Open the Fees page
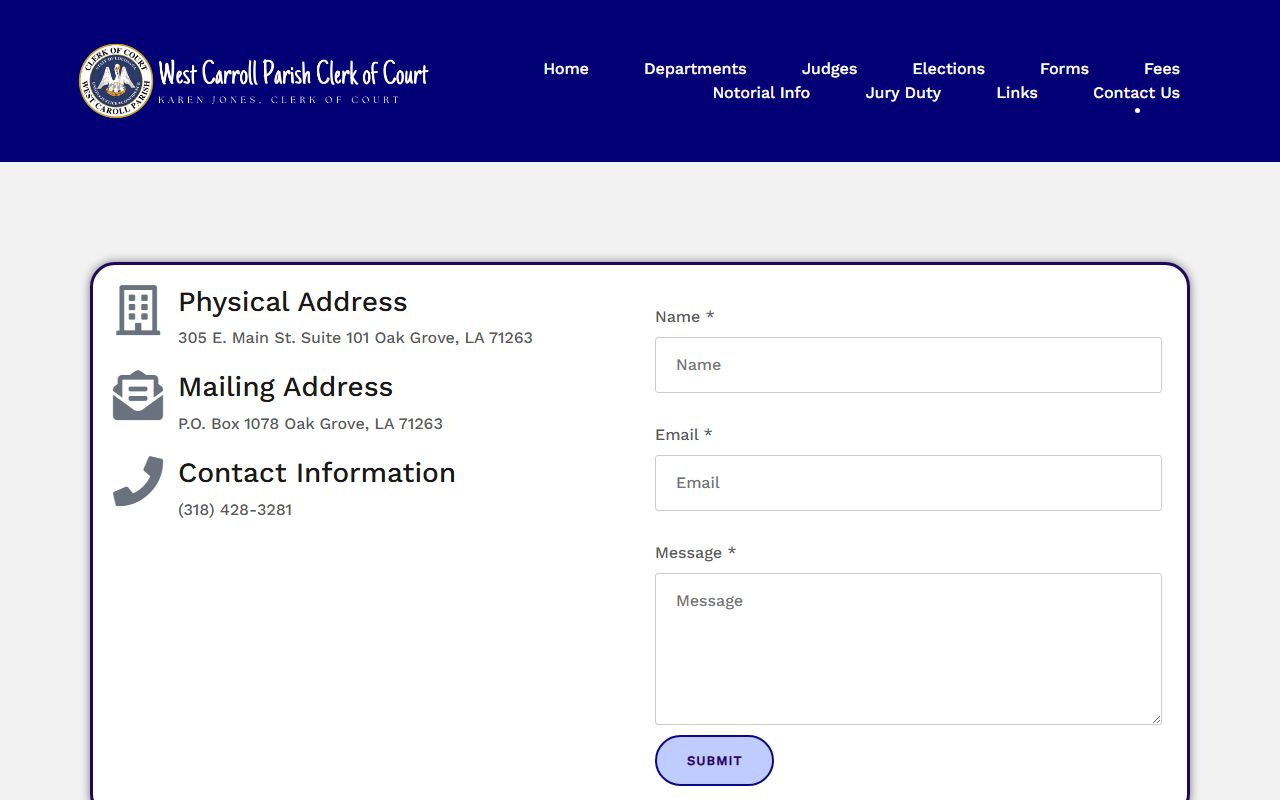This screenshot has height=800, width=1280. 1162,69
